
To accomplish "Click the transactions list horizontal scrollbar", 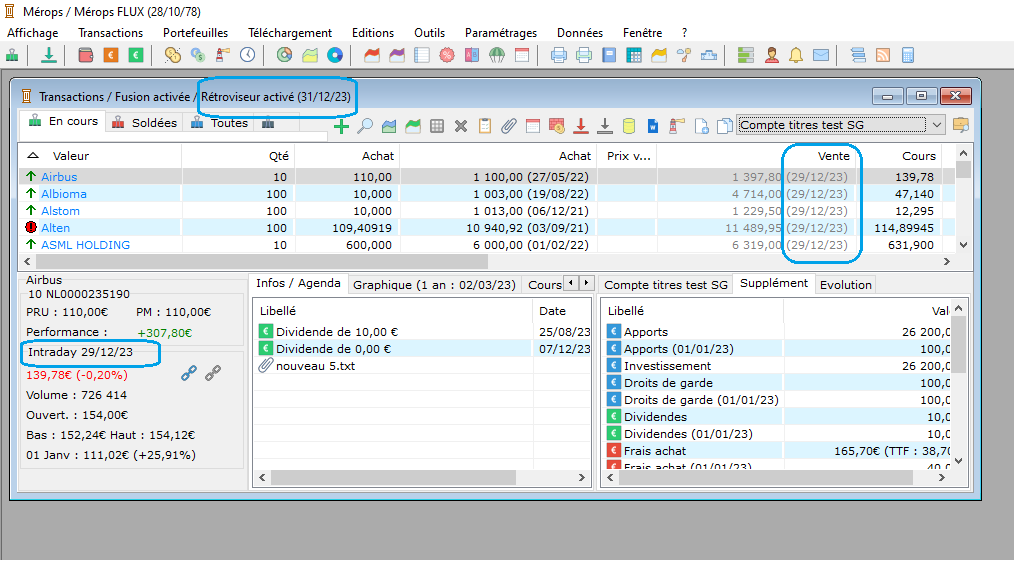I will pos(487,261).
